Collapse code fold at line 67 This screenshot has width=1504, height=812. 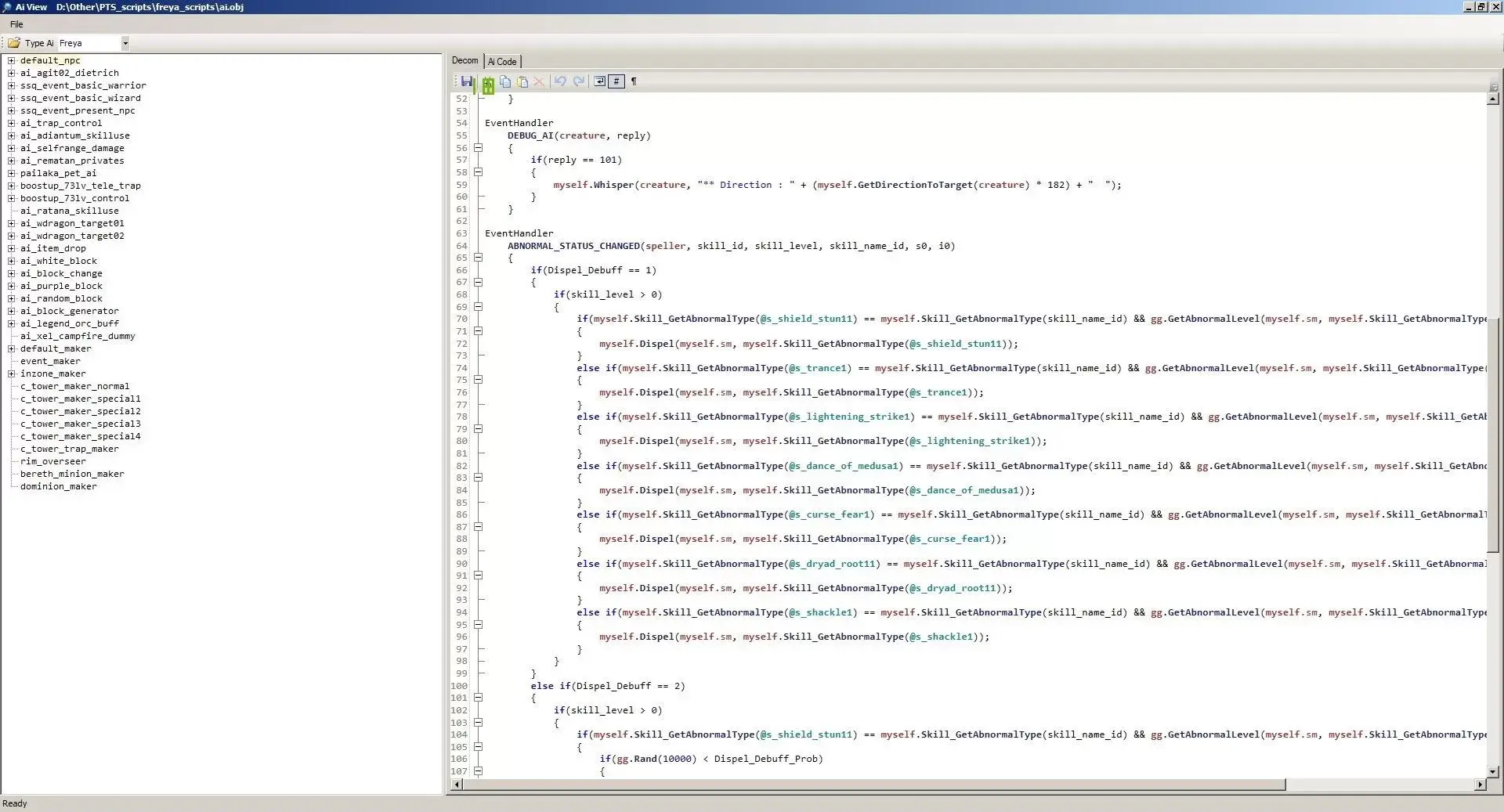click(478, 282)
